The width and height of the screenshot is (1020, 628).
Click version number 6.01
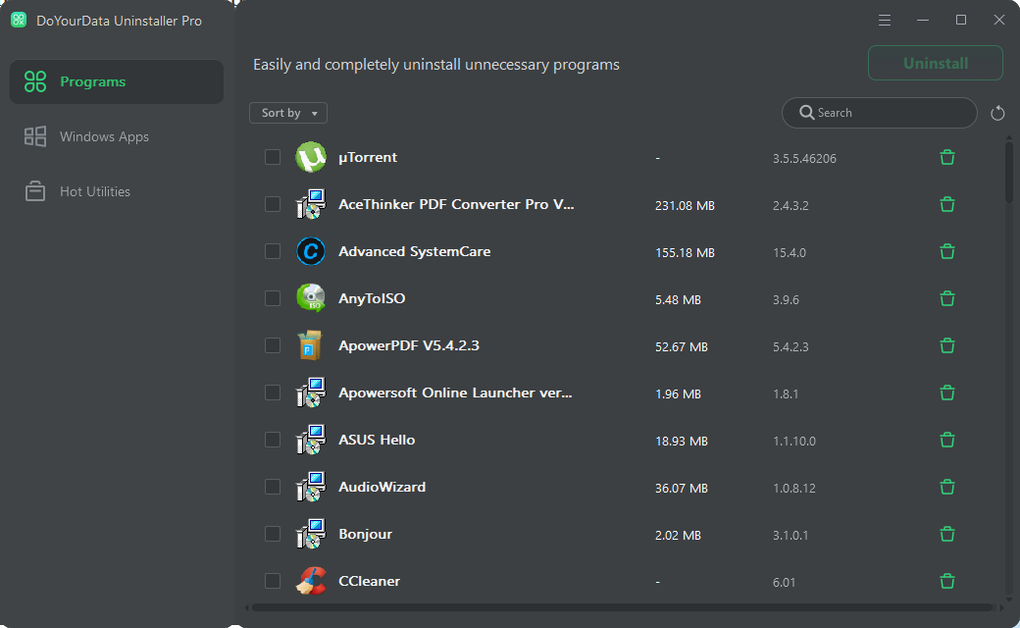pyautogui.click(x=784, y=582)
